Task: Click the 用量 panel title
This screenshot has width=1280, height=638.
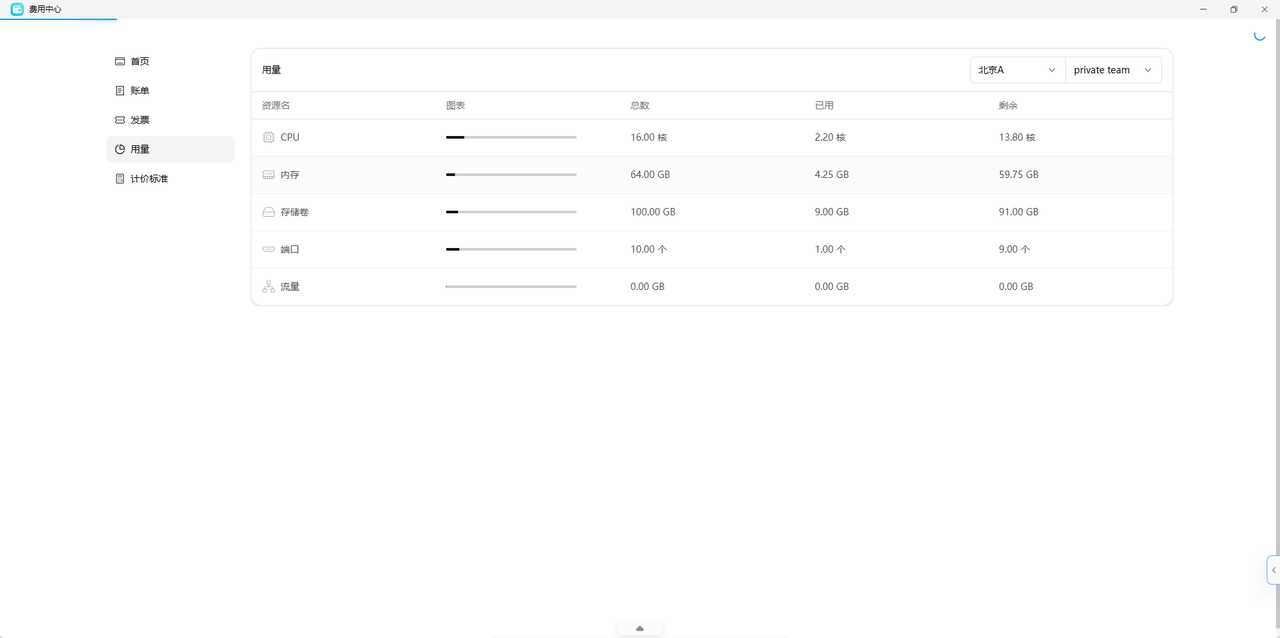Action: 271,70
